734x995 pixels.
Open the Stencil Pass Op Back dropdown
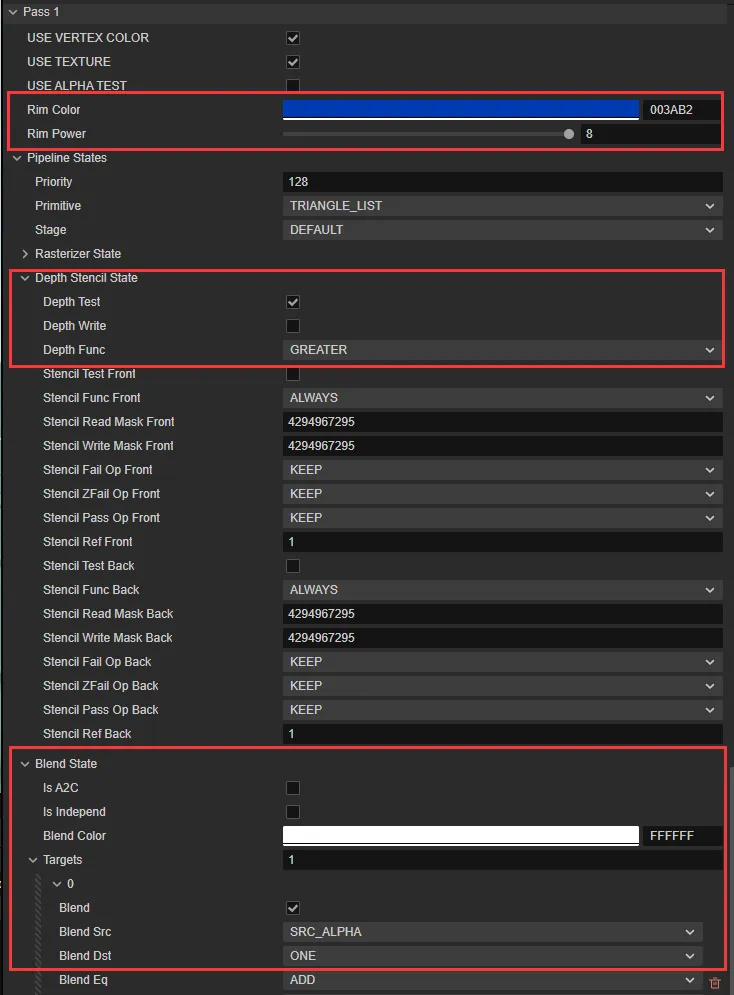pyautogui.click(x=502, y=710)
